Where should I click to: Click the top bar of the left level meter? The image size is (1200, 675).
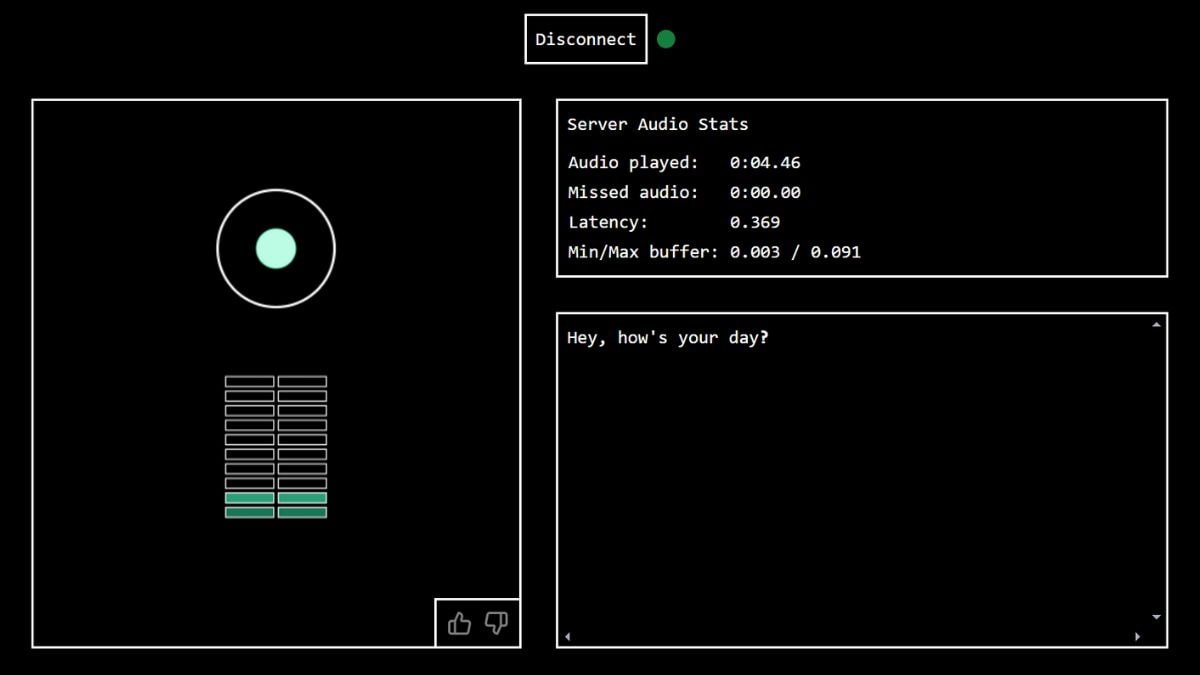250,381
